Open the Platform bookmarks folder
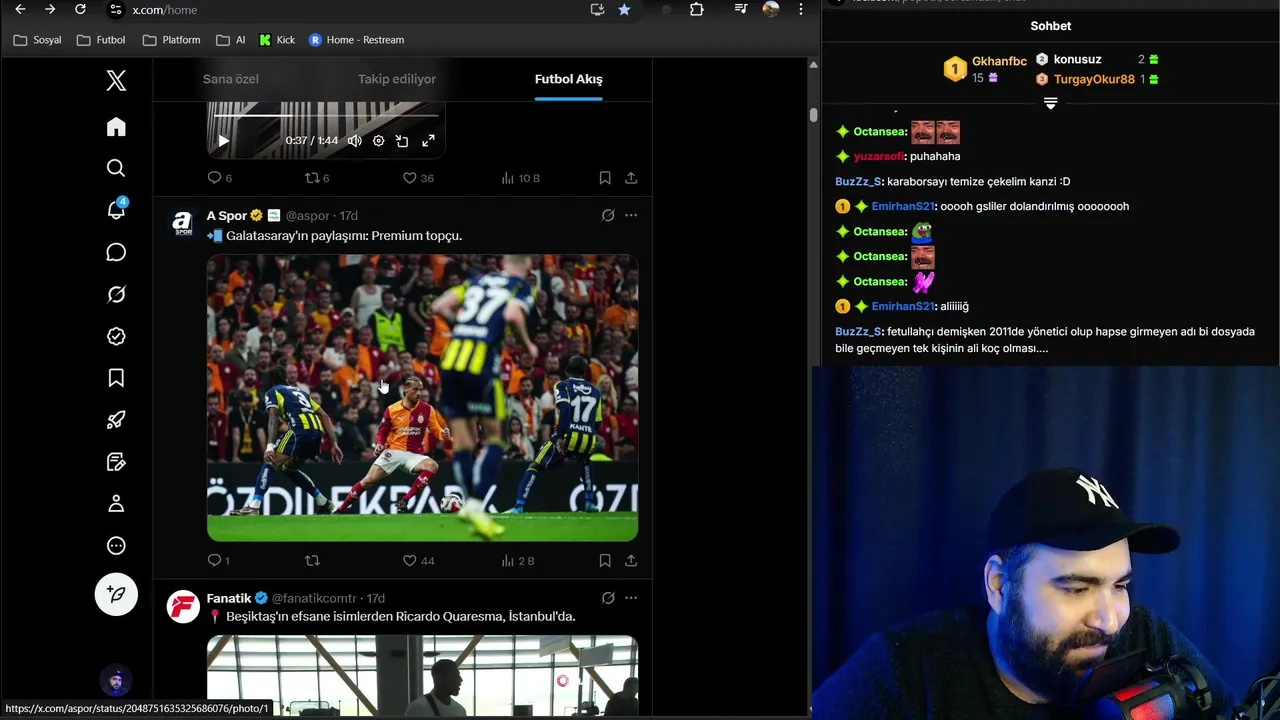The width and height of the screenshot is (1280, 720). tap(171, 40)
